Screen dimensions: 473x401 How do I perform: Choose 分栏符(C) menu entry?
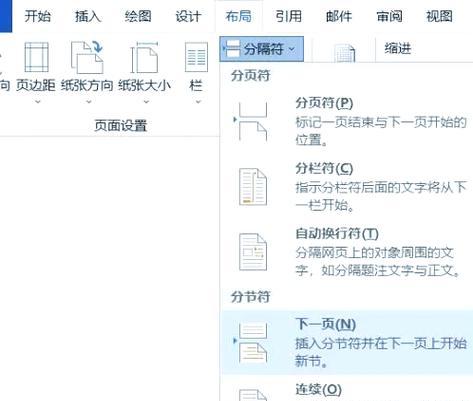(x=347, y=187)
